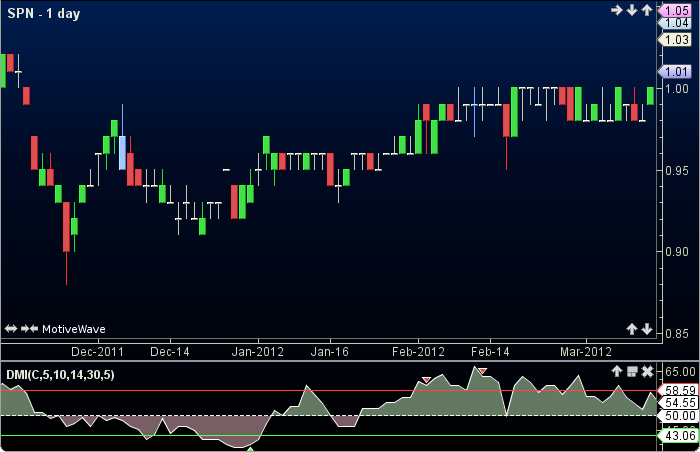Click the Jan-2012 date label
Screen dimensions: 700x452
point(258,352)
